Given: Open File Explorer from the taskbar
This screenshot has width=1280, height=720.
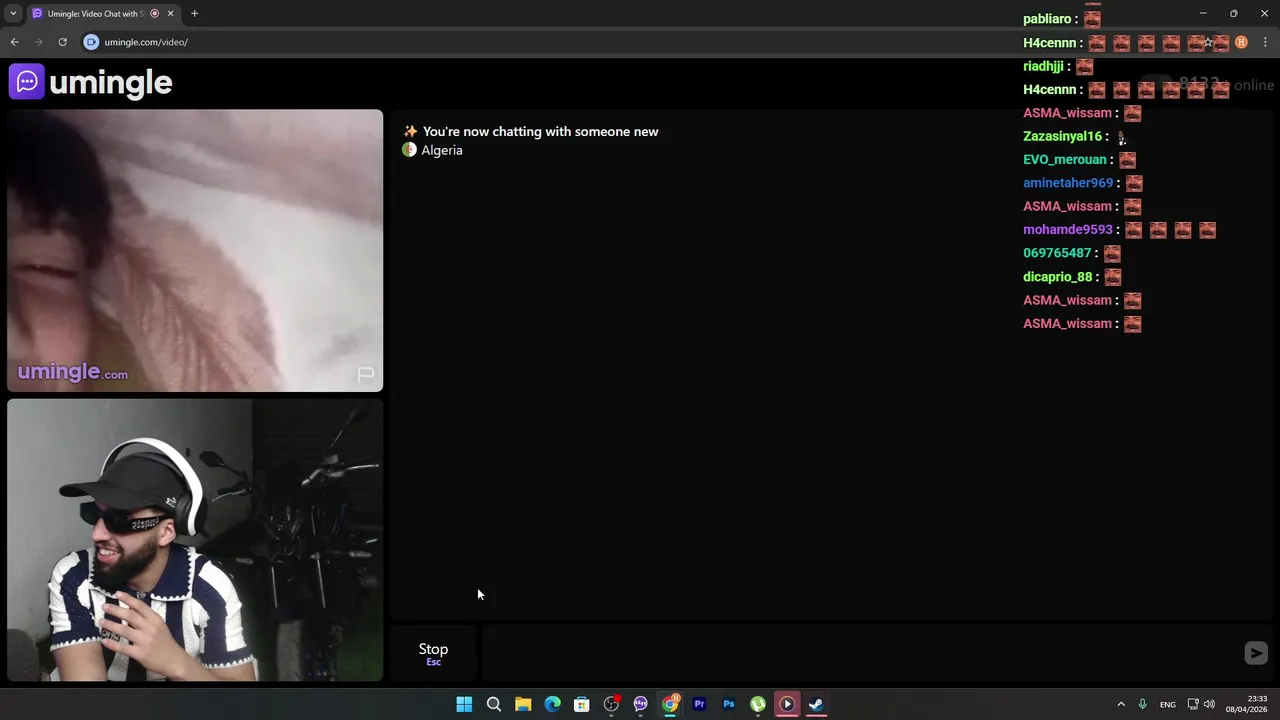Looking at the screenshot, I should 523,704.
